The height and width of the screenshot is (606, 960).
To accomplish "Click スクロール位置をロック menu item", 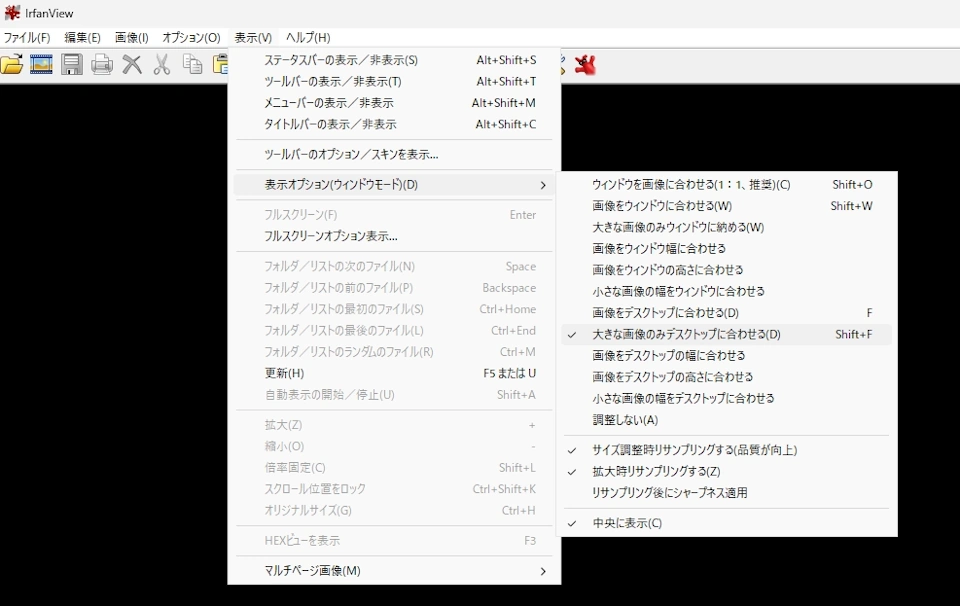I will 394,489.
